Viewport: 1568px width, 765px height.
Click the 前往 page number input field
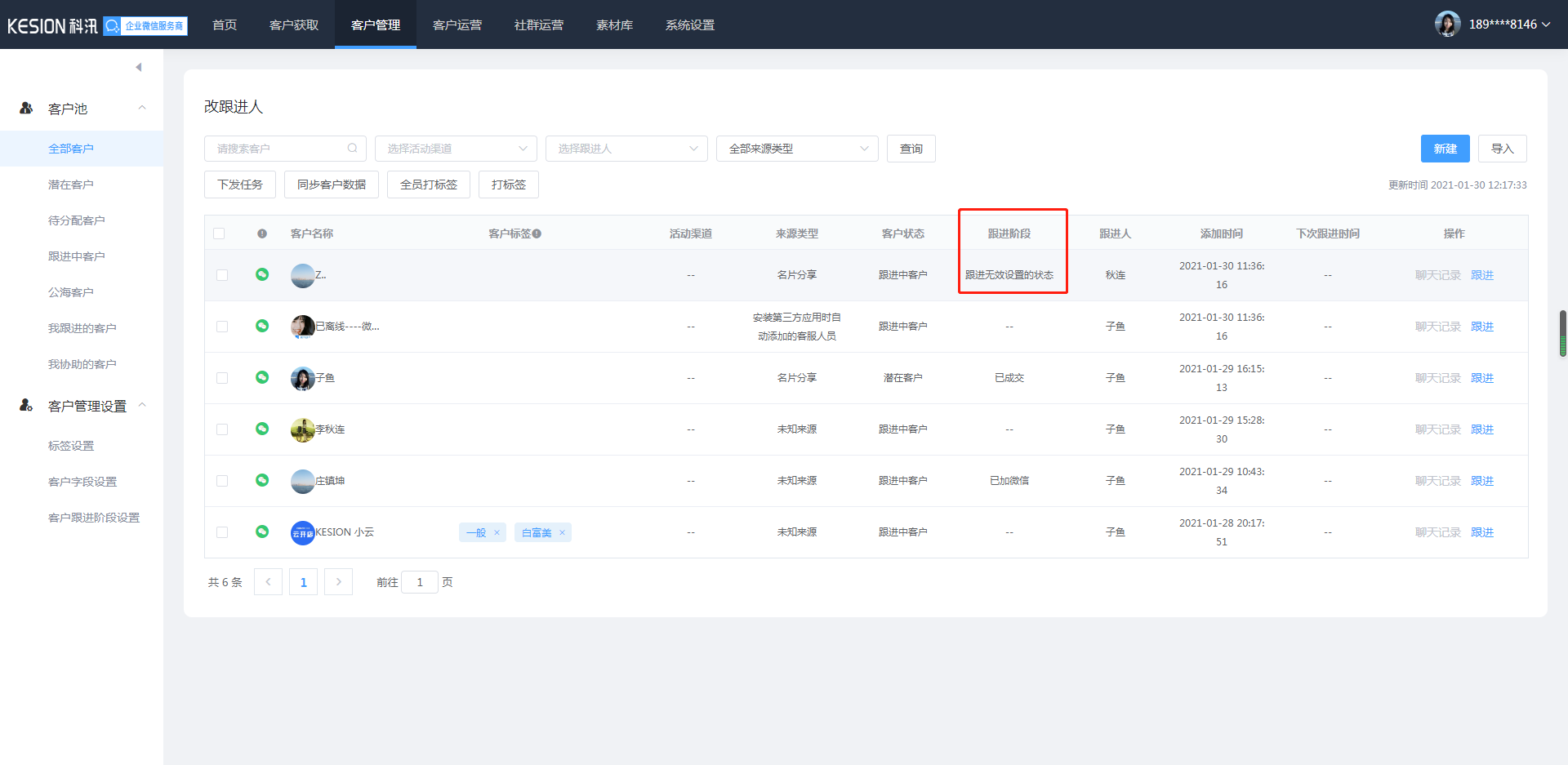[420, 582]
